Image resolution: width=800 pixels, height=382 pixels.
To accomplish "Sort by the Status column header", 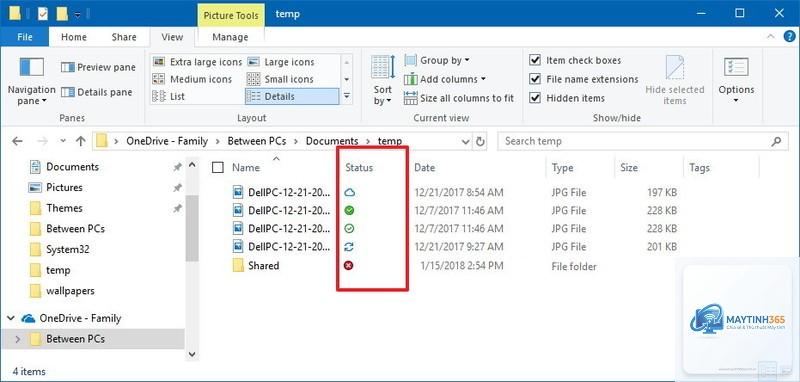I will pyautogui.click(x=359, y=167).
